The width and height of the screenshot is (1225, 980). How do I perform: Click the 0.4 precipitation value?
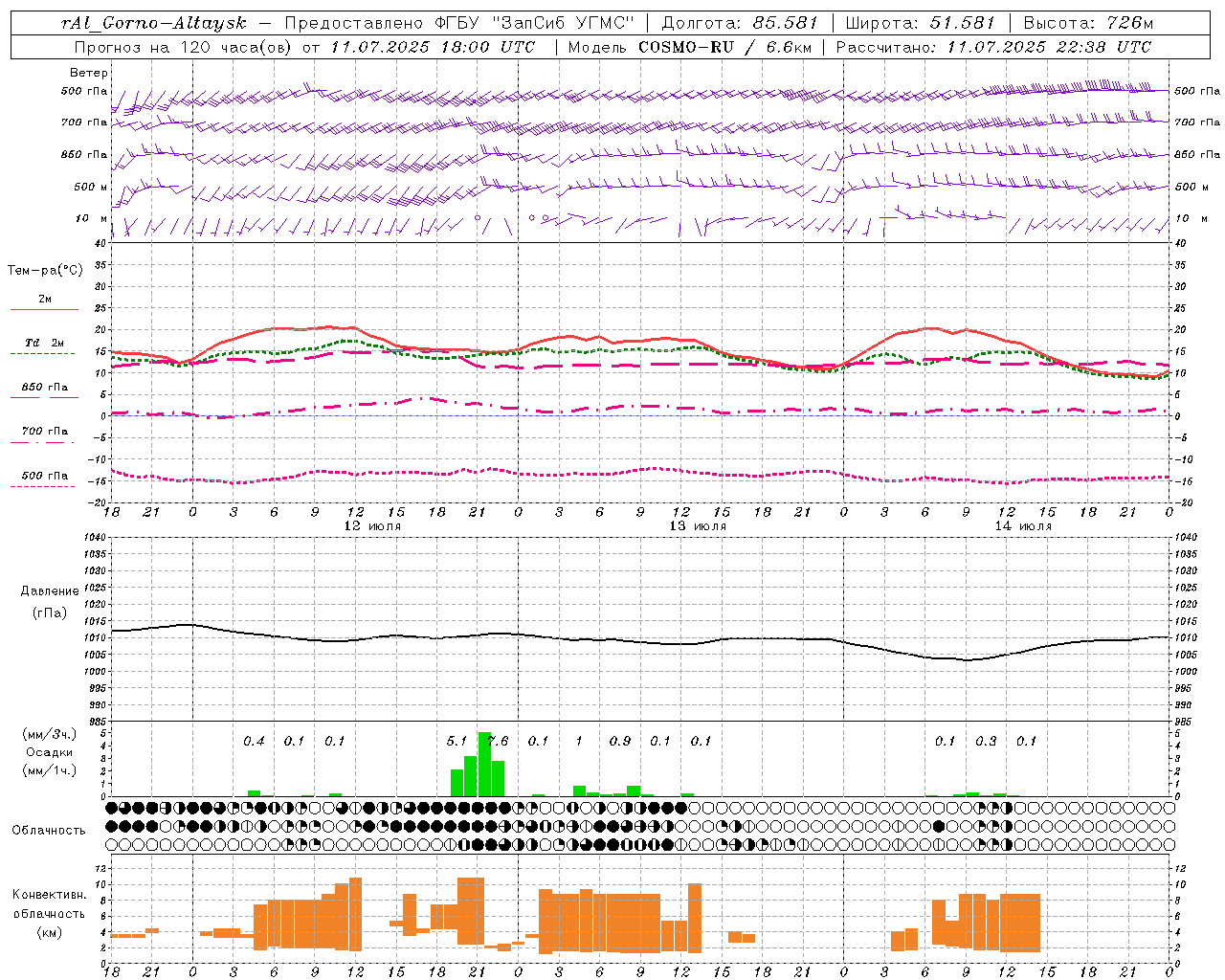click(x=254, y=742)
